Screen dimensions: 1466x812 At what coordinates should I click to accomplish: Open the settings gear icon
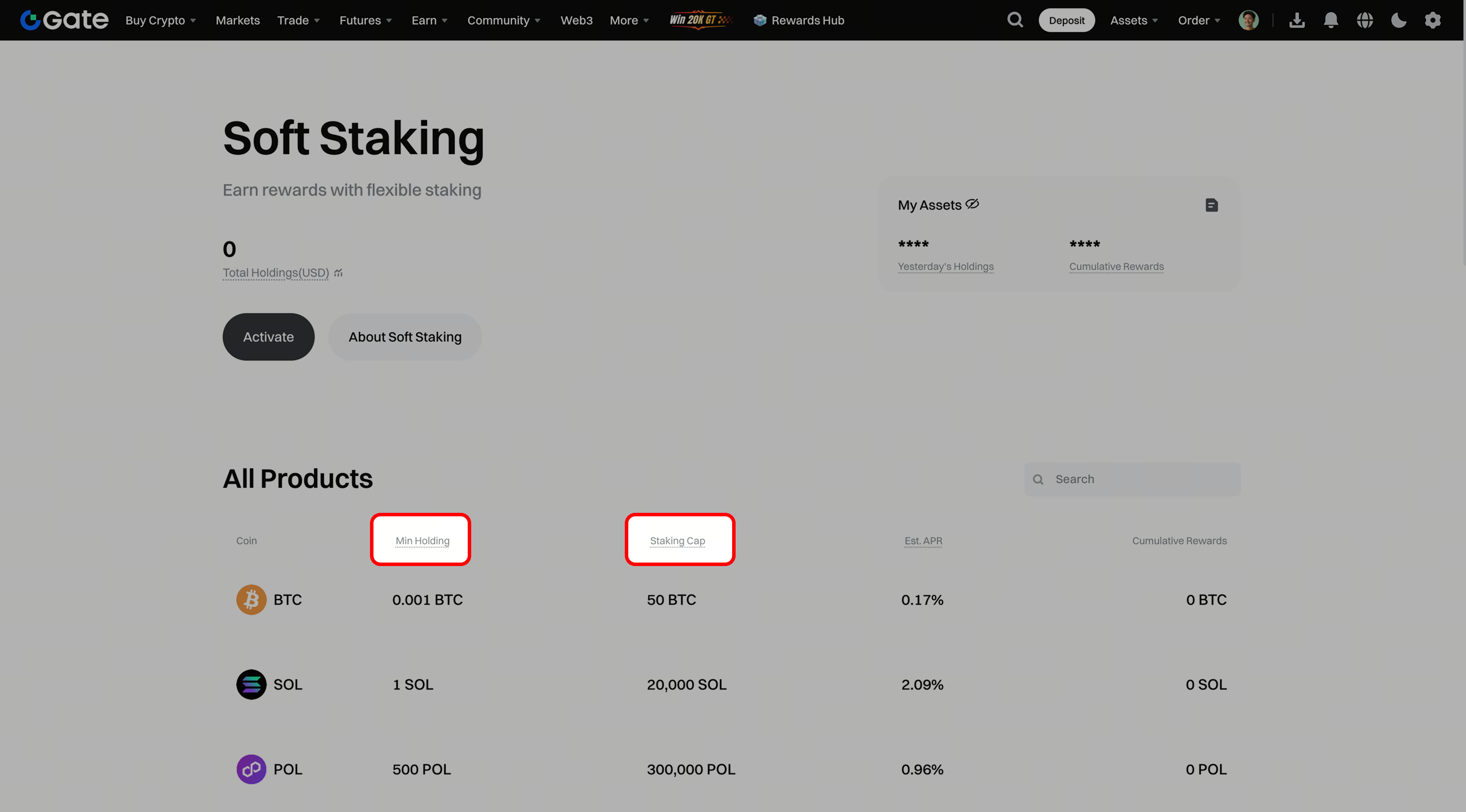click(x=1432, y=20)
